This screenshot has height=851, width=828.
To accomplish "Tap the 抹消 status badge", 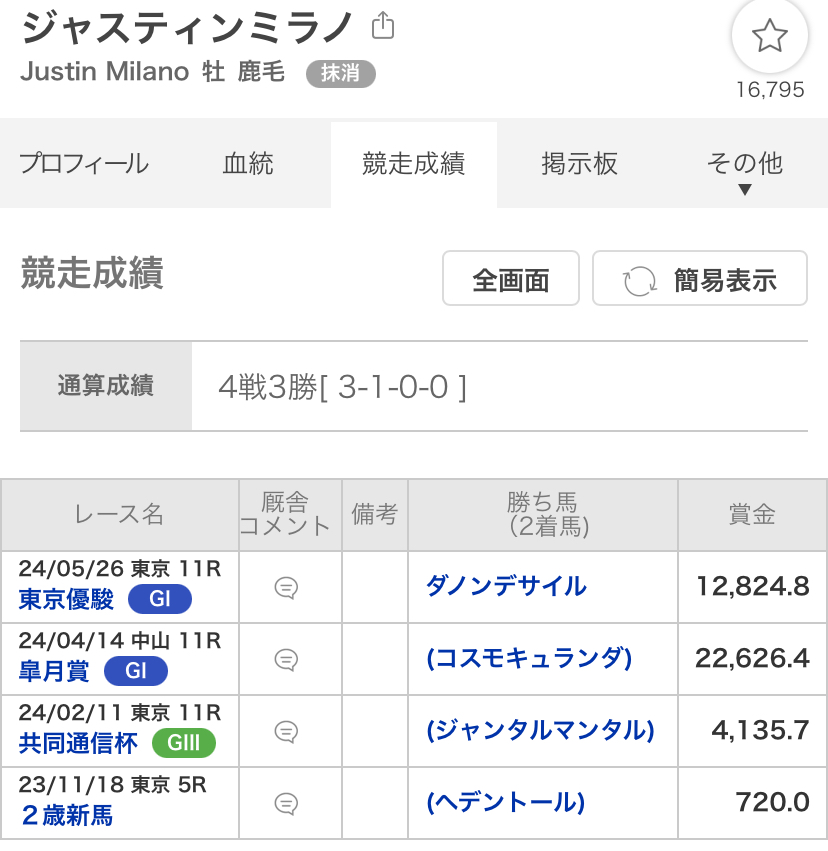I will pos(340,73).
